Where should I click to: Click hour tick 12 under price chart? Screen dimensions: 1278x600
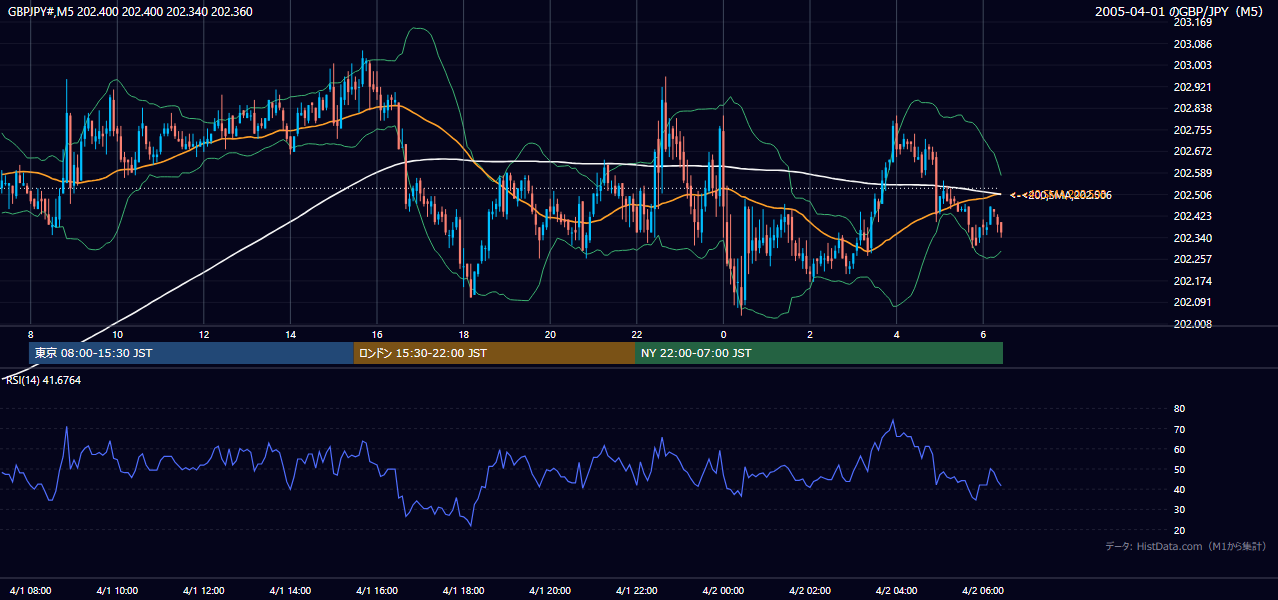[x=204, y=334]
